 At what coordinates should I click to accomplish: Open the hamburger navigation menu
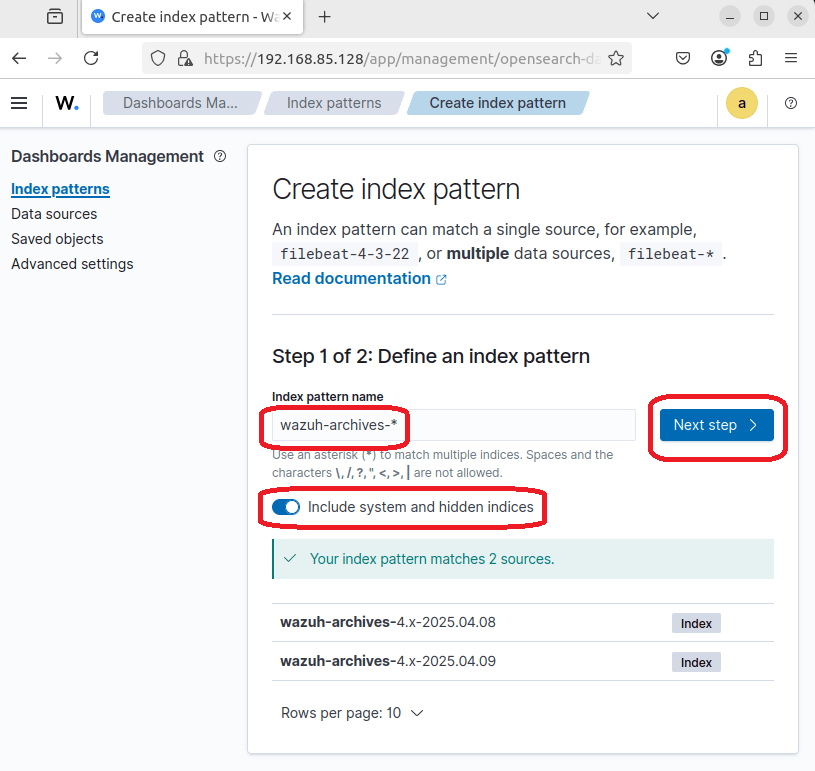point(19,103)
